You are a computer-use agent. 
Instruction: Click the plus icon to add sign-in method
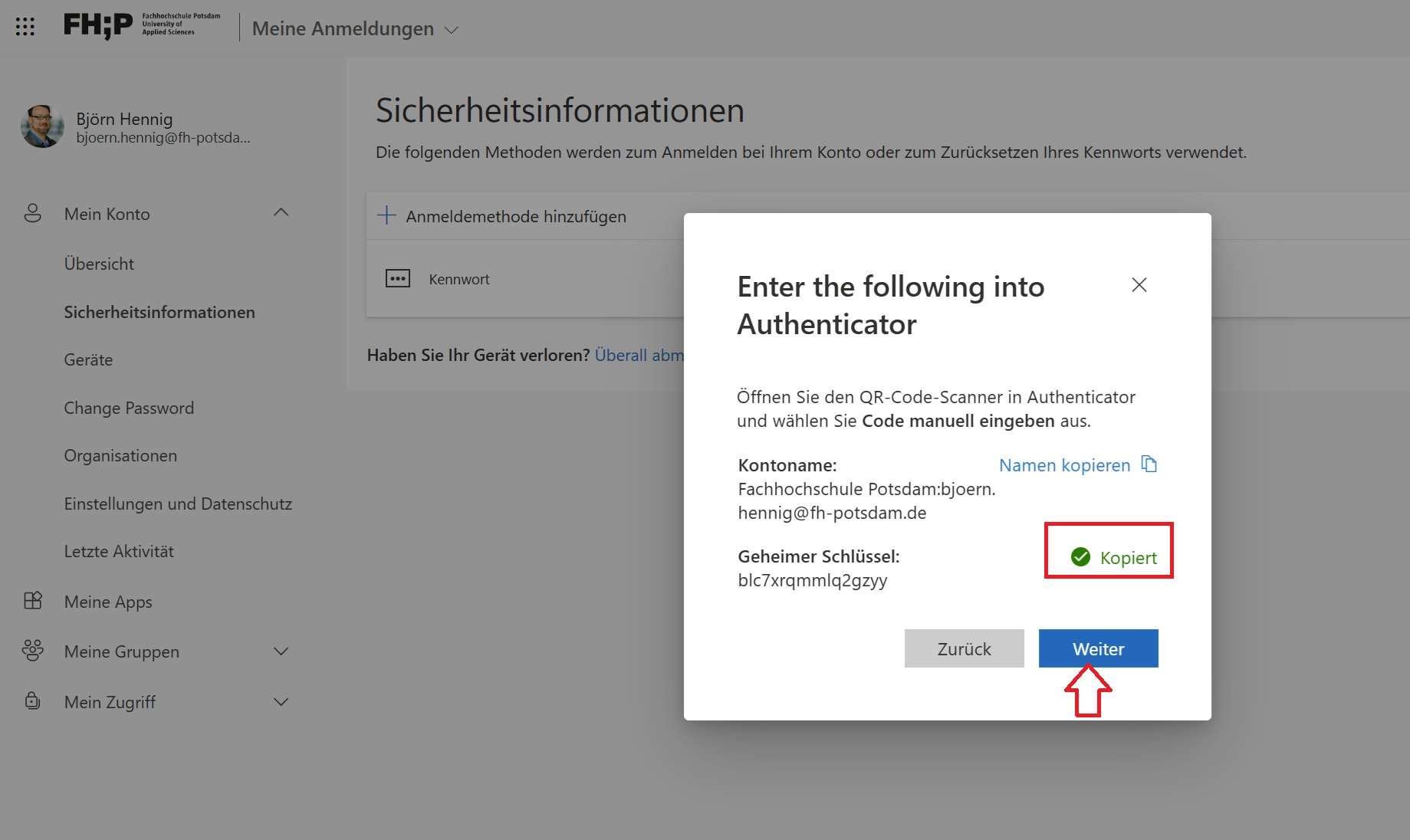[x=386, y=215]
